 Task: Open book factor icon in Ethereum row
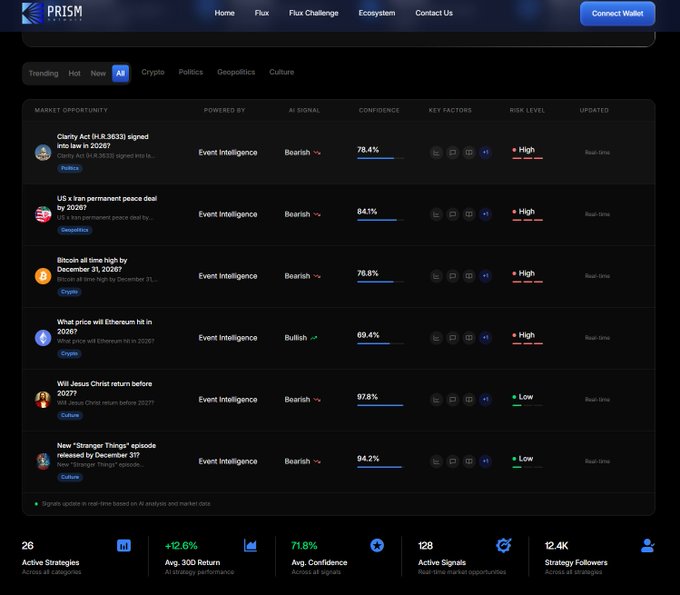[469, 338]
